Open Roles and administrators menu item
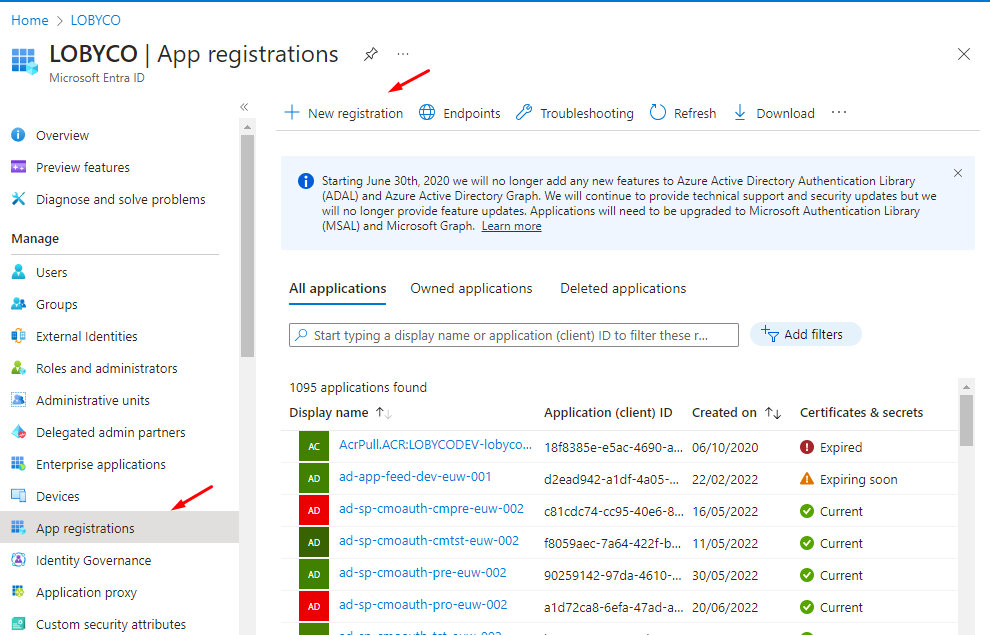 107,369
